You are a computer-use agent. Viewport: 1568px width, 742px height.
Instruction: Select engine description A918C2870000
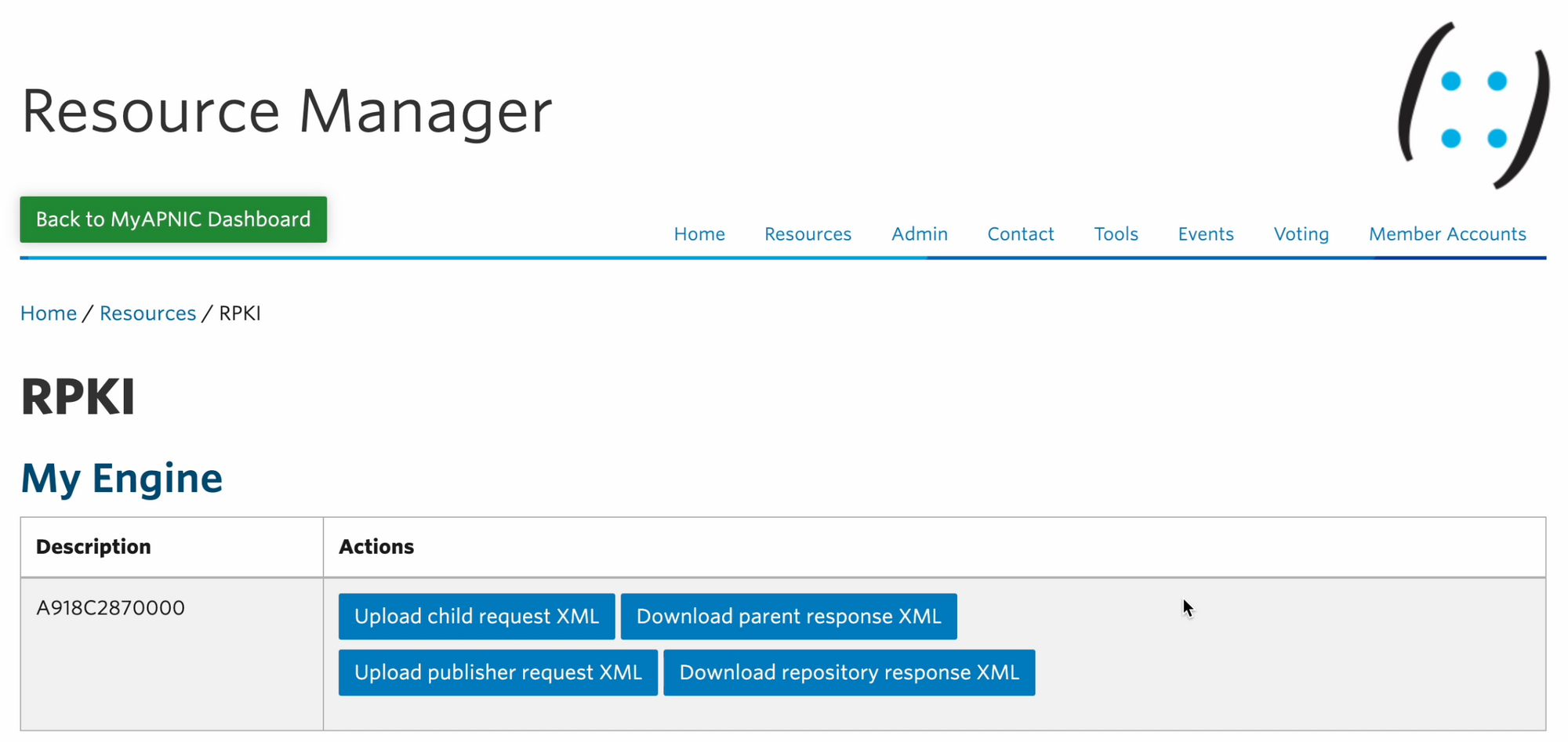tap(111, 608)
